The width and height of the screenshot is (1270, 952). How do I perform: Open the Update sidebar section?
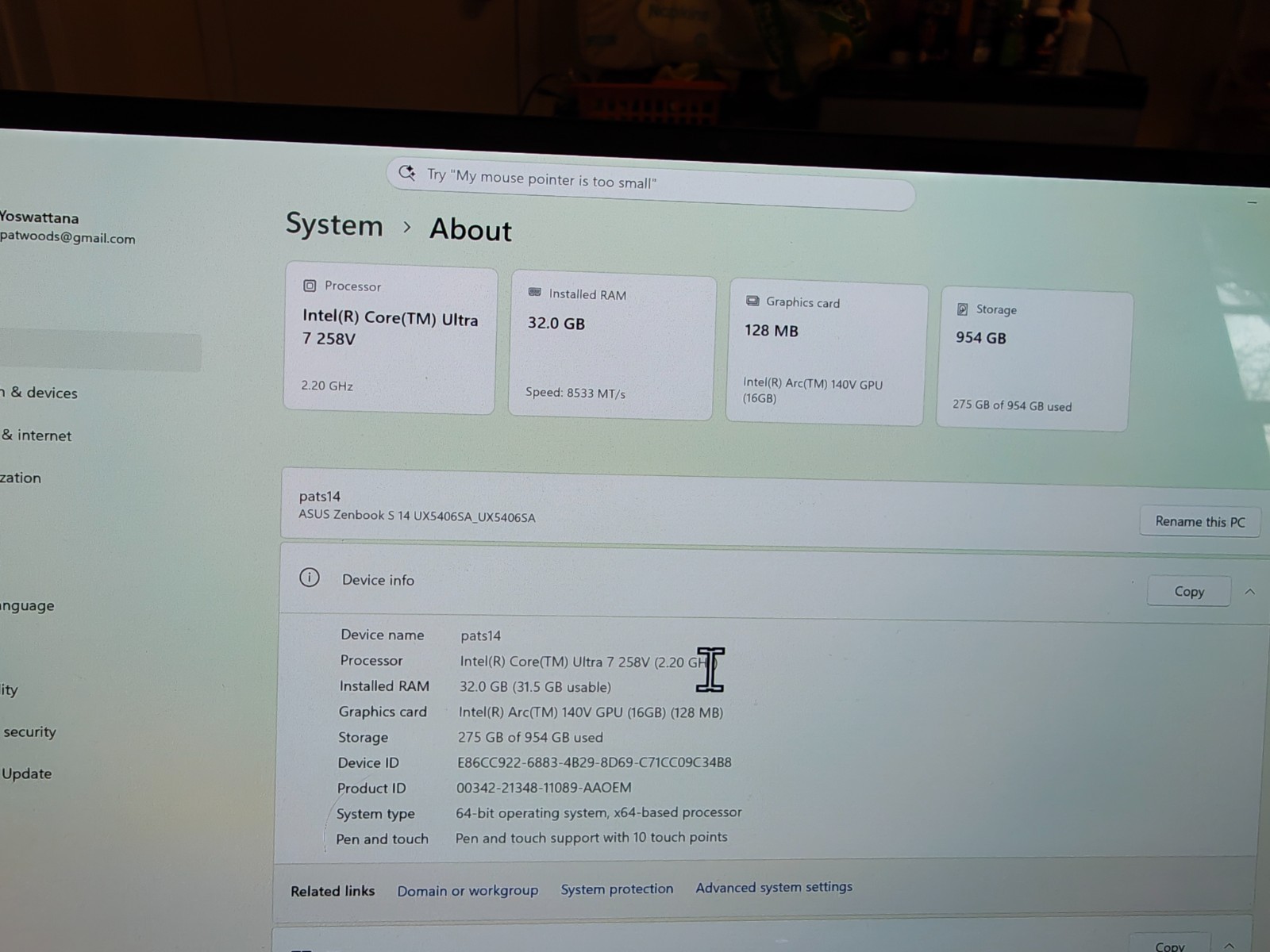26,773
